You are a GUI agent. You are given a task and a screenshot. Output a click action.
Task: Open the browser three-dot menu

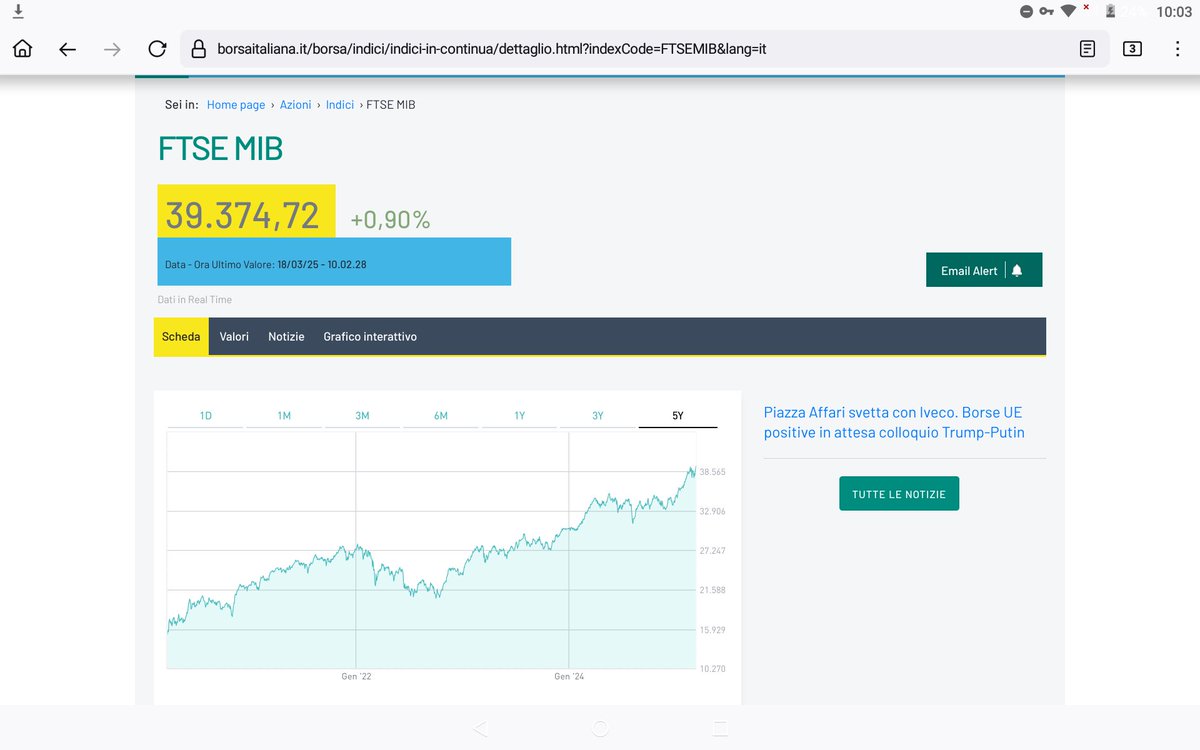click(x=1177, y=49)
